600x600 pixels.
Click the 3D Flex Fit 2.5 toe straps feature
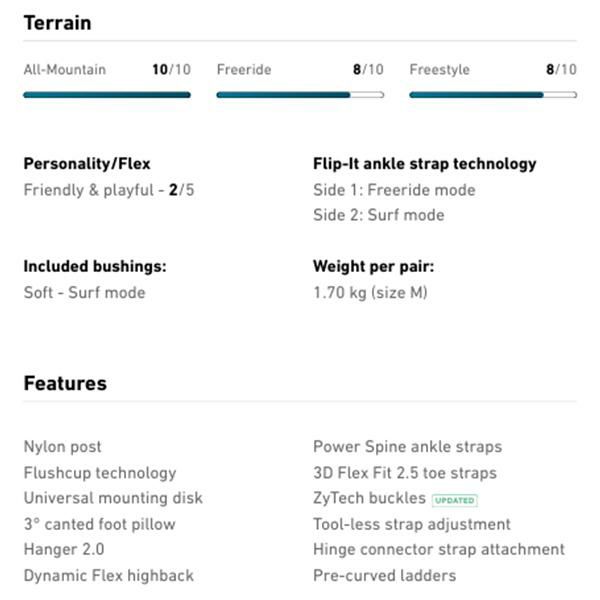(404, 473)
